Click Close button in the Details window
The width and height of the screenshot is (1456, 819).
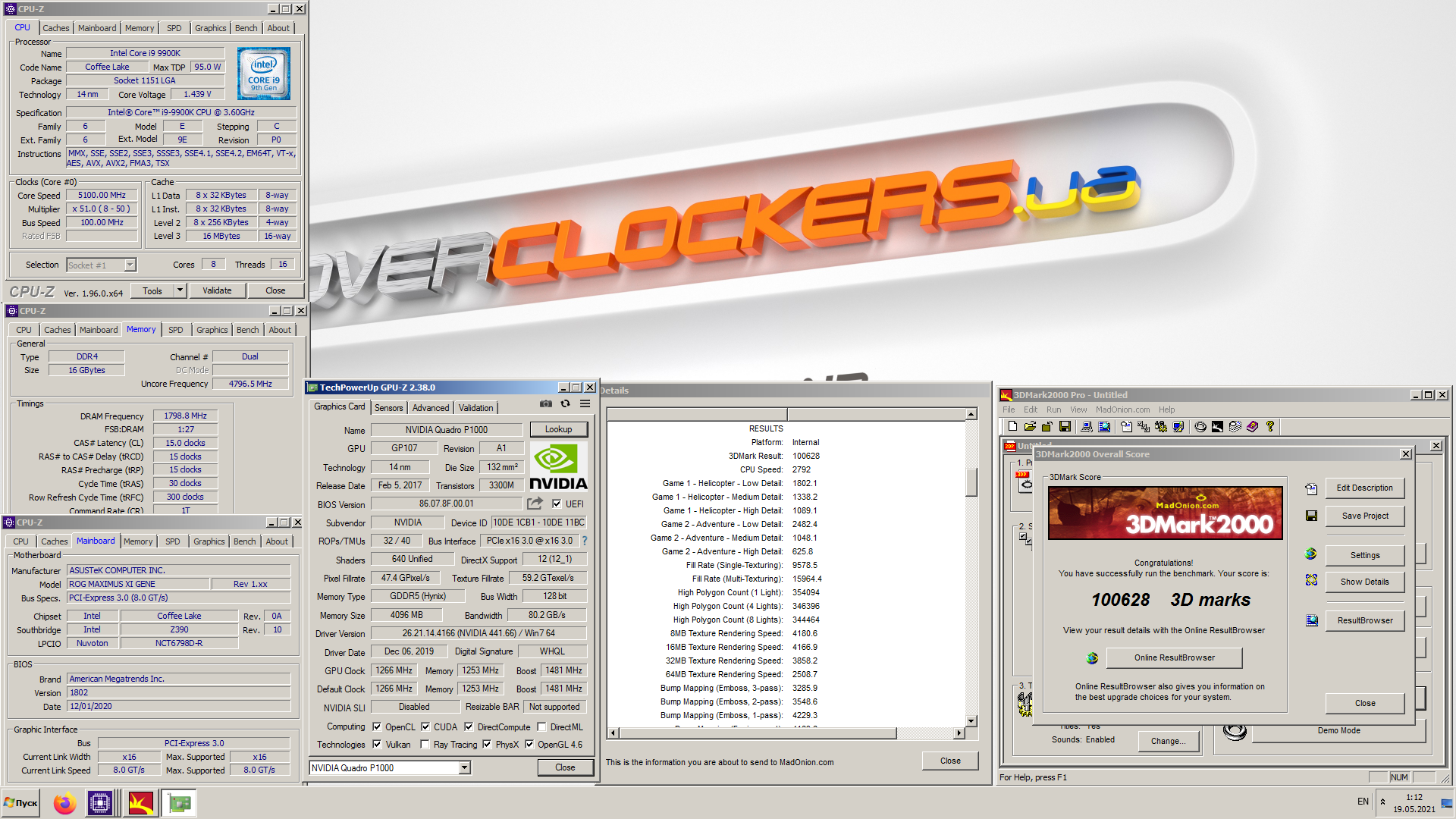click(950, 761)
